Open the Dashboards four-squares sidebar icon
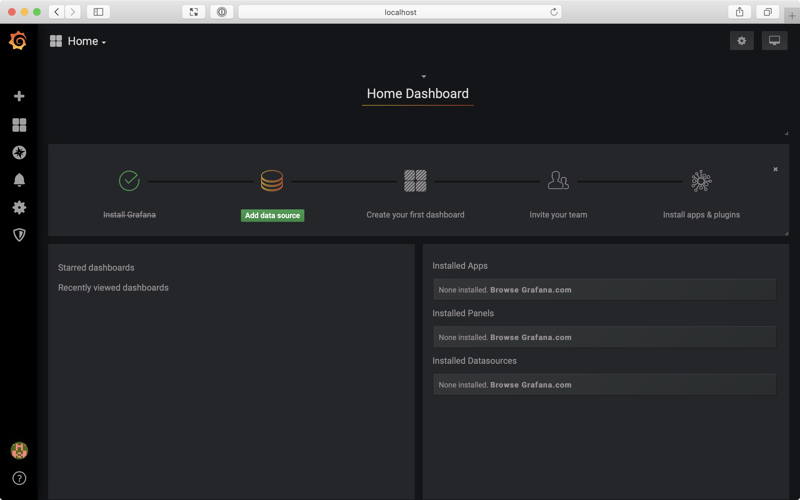 click(x=19, y=124)
